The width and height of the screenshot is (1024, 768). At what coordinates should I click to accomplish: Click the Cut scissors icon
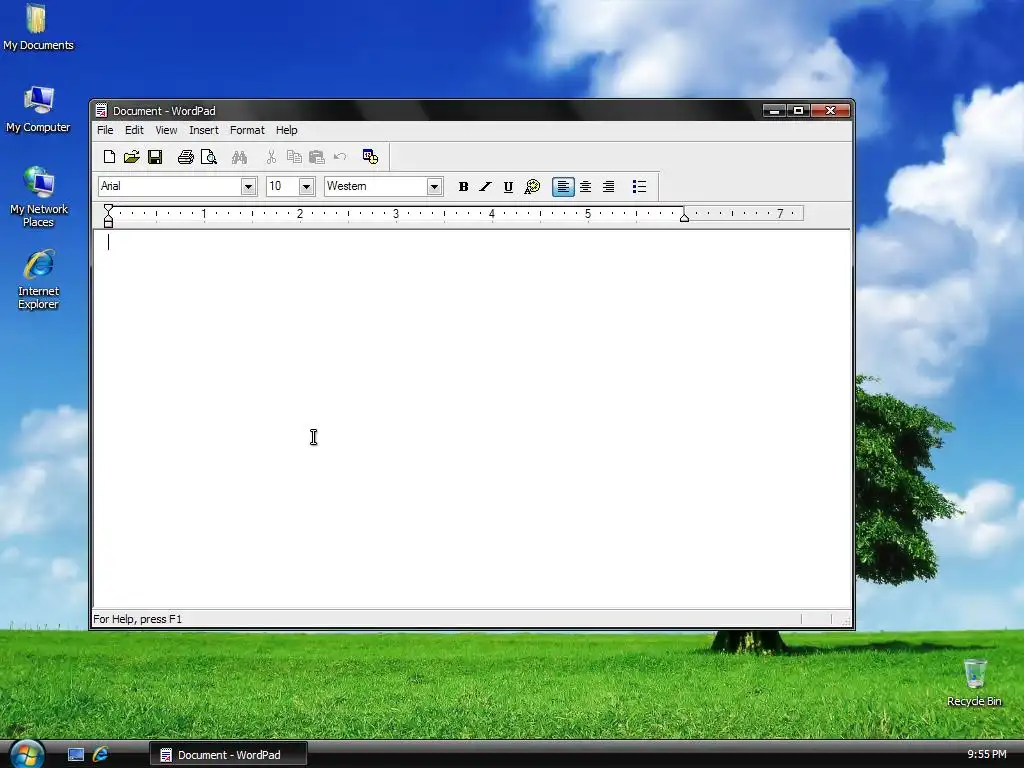(271, 157)
